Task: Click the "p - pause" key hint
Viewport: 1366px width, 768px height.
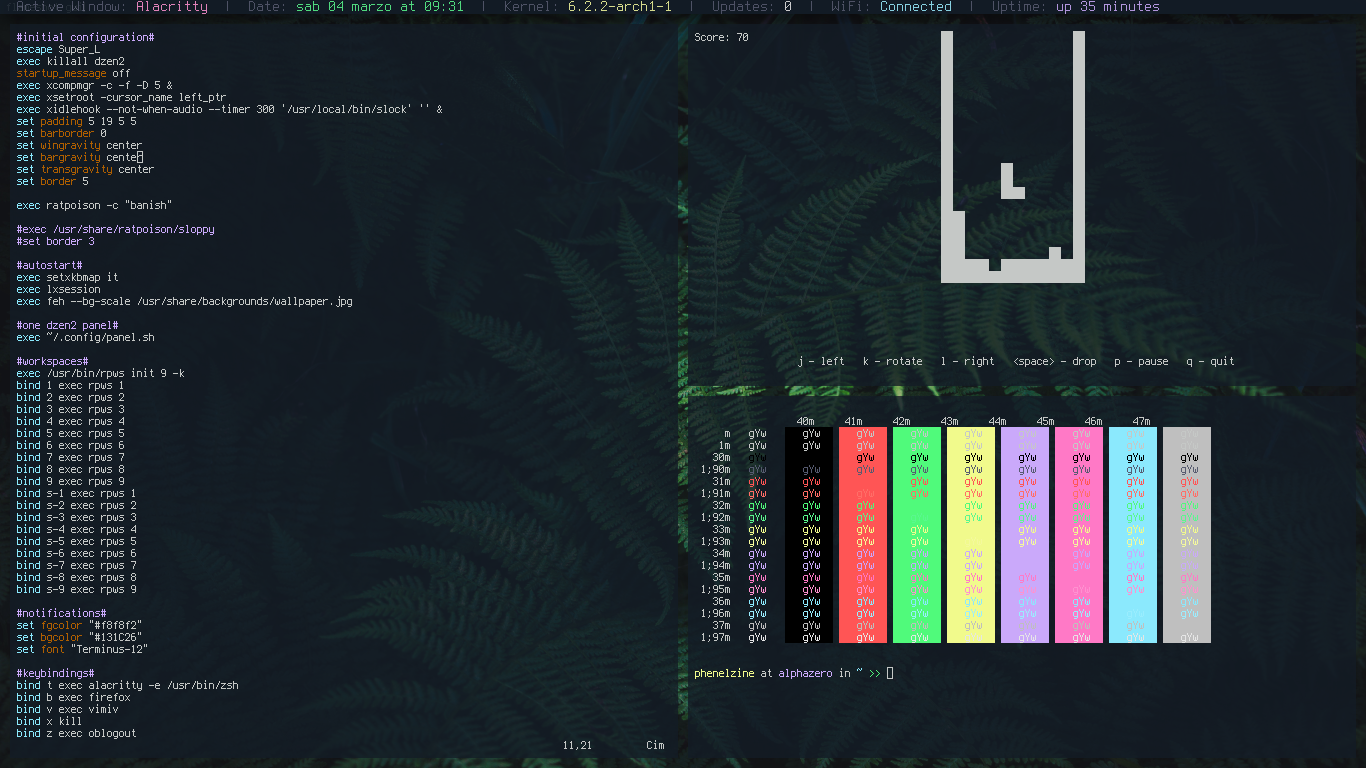Action: 1141,361
